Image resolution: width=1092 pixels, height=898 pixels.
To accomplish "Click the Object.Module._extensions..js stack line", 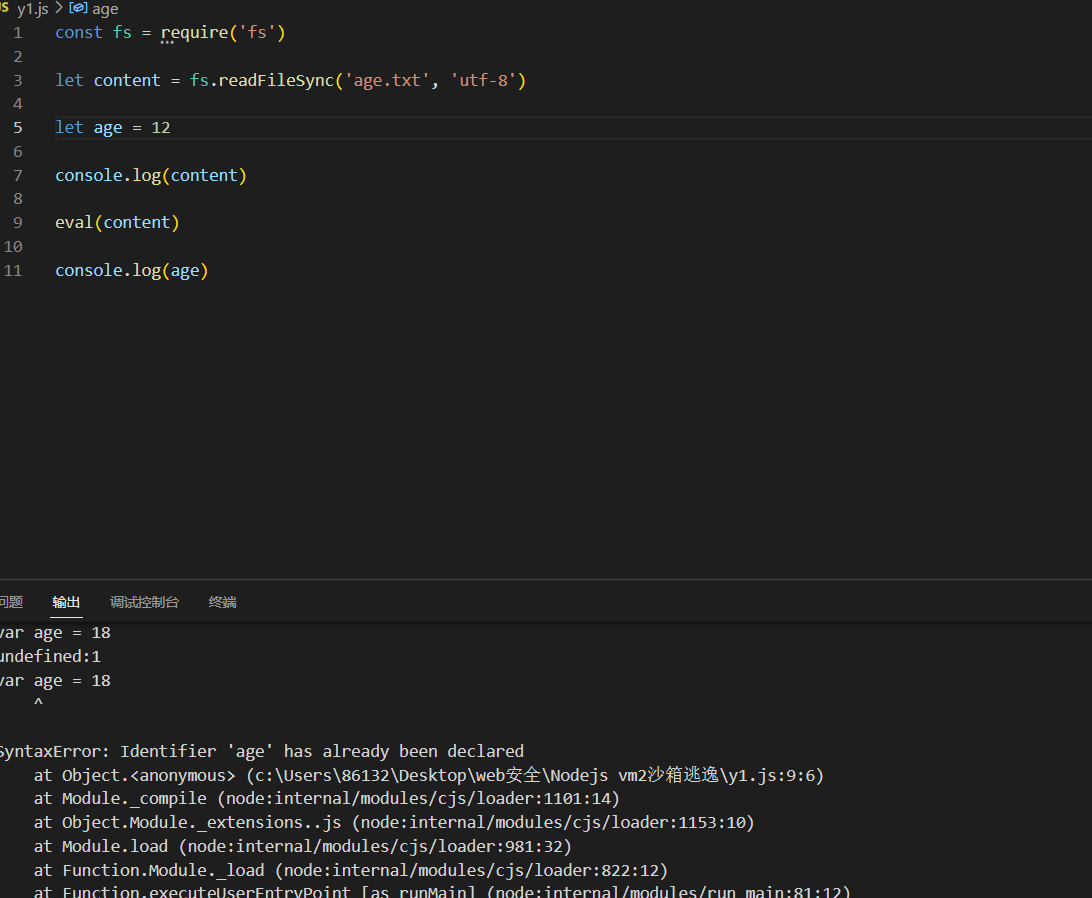I will tap(394, 823).
